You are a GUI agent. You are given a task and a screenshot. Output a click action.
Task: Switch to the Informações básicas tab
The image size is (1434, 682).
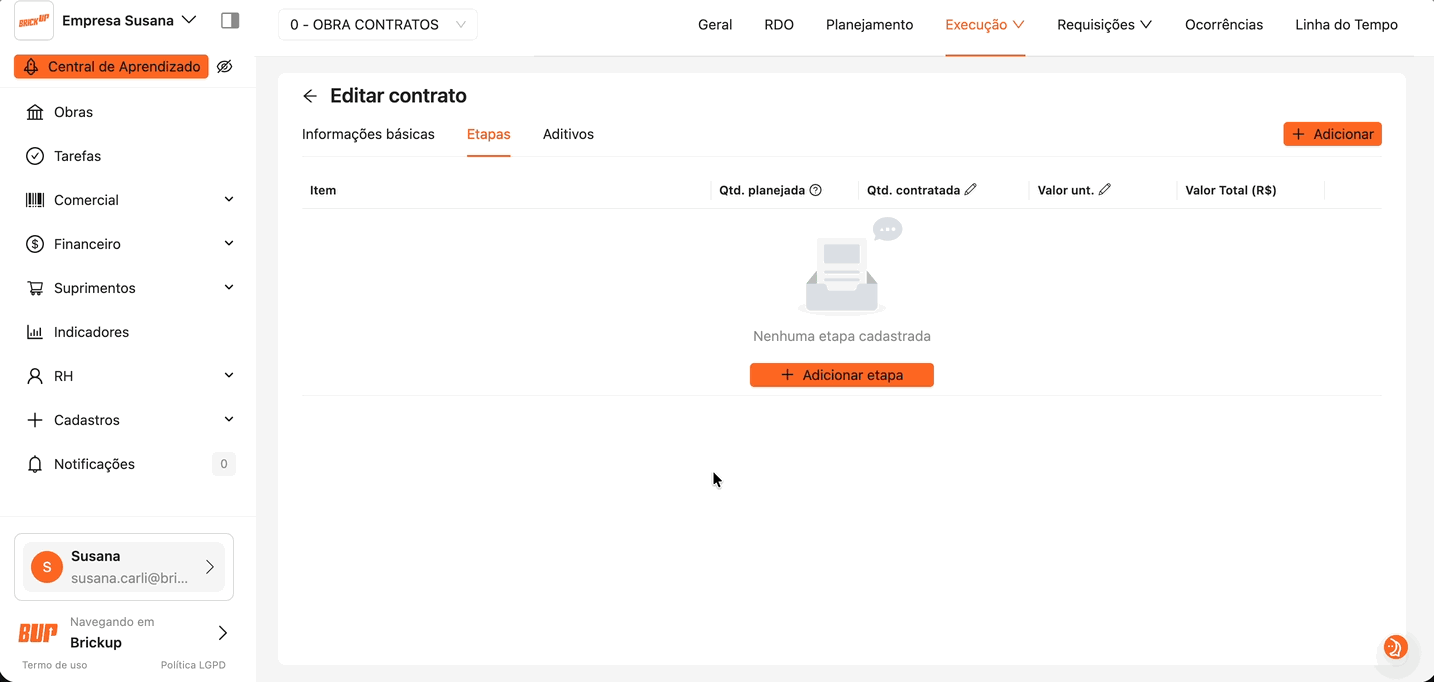tap(368, 134)
